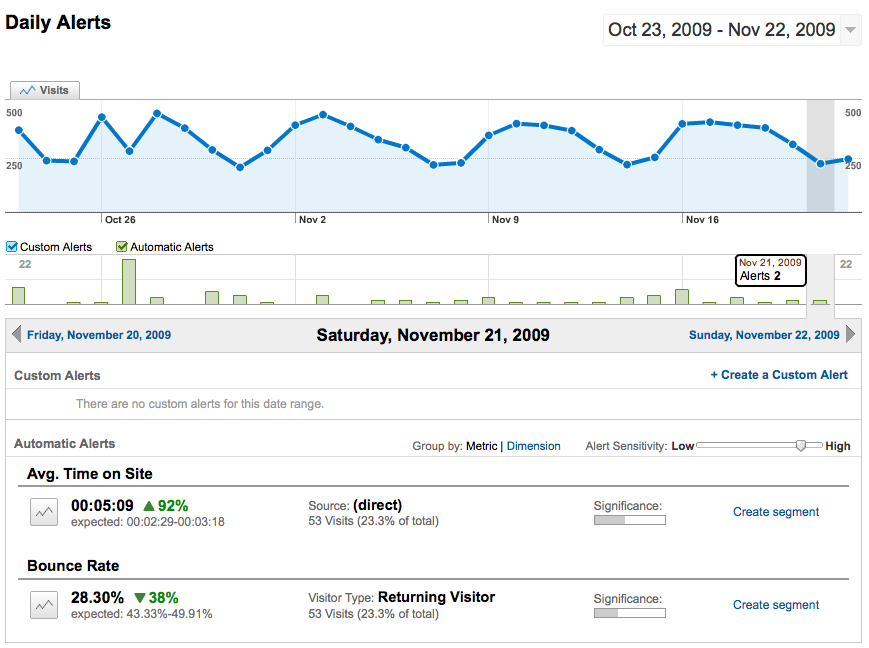Click the Oct 23 - Nov 22 date range field

(721, 30)
